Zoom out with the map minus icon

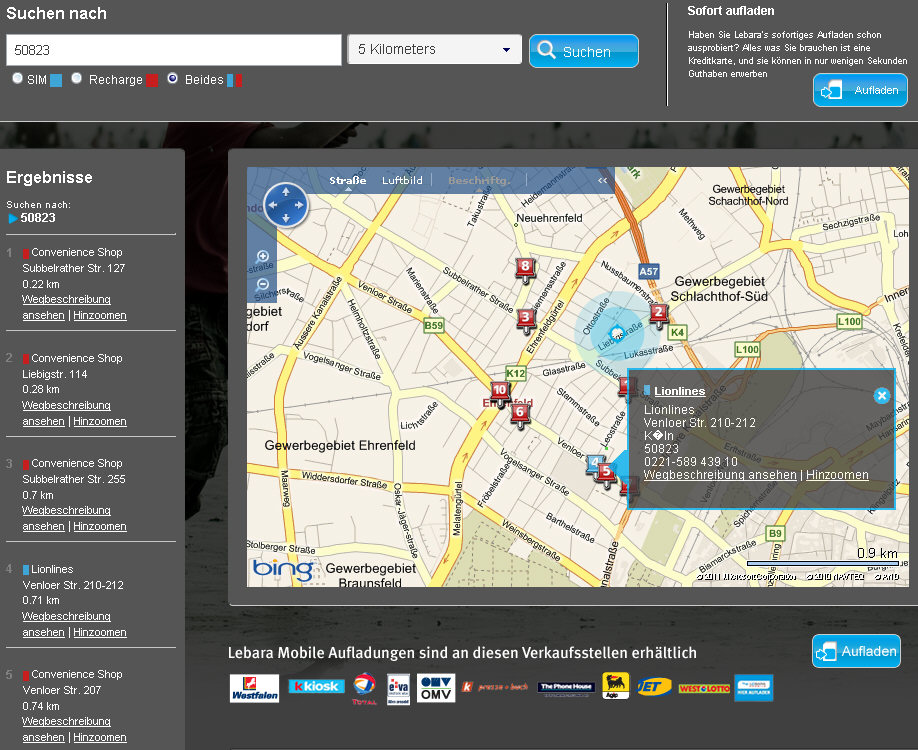click(262, 285)
